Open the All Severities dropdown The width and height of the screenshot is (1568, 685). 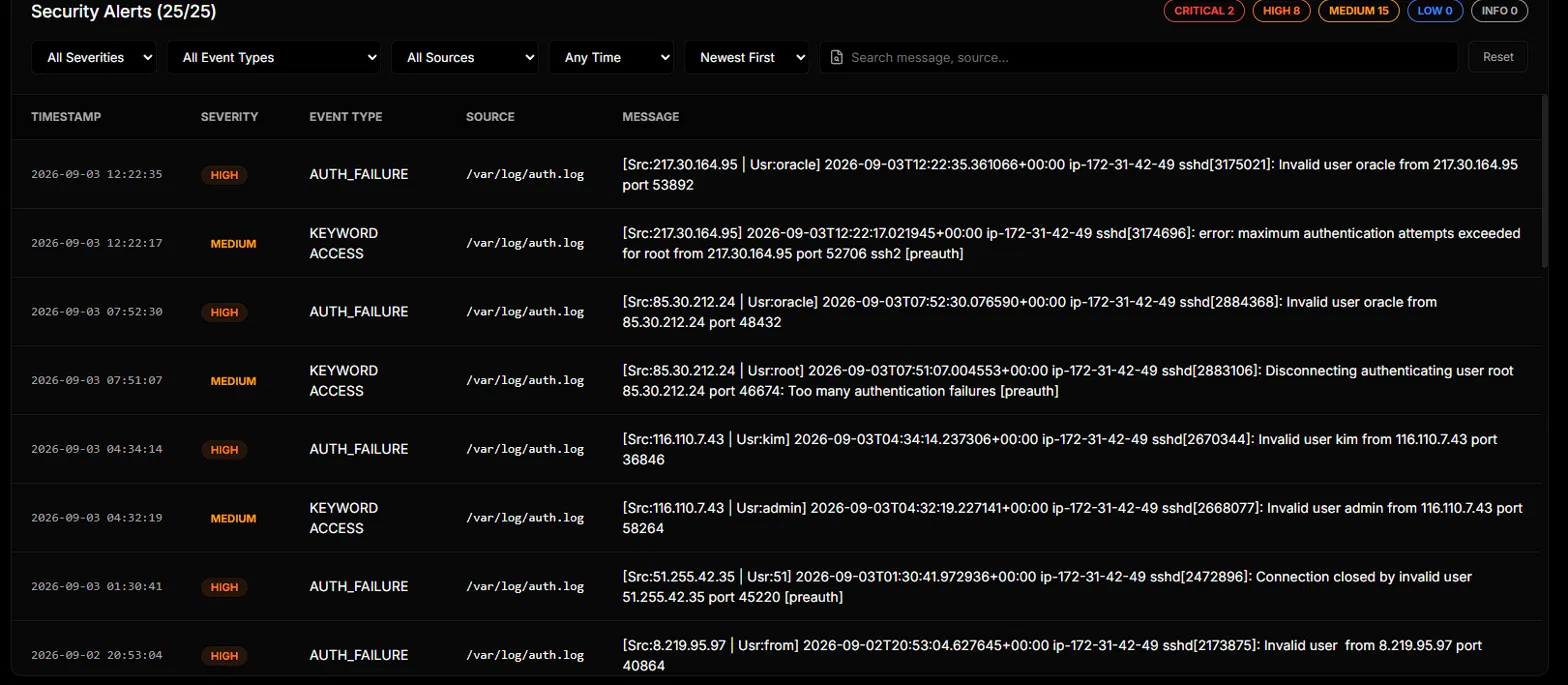[94, 57]
